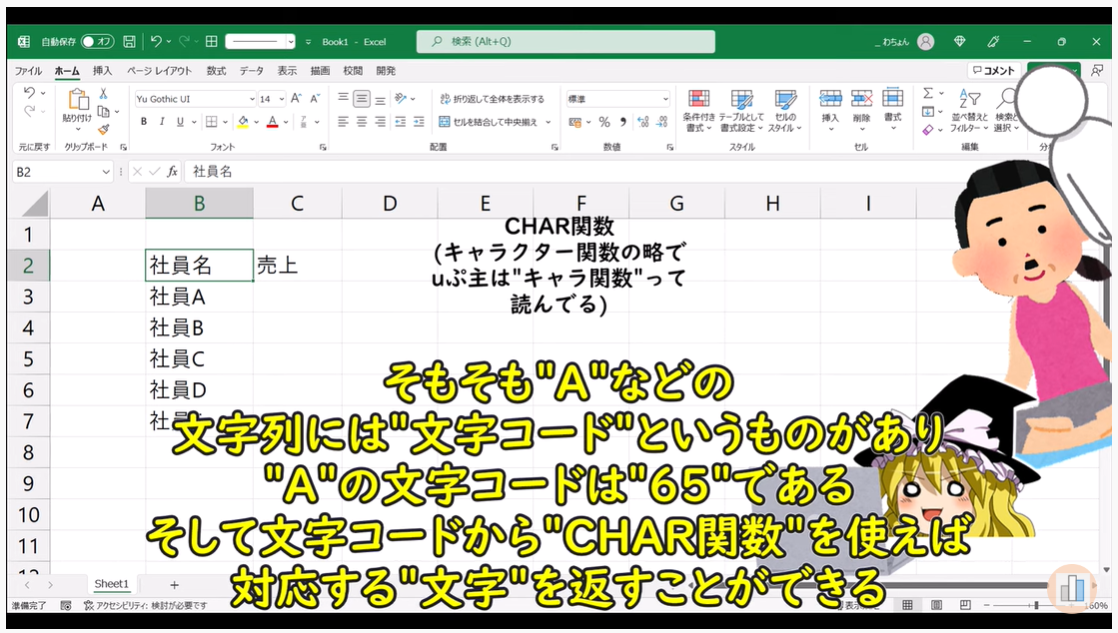Viewport: 1118px width, 633px height.
Task: Switch to the データ ribbon tab
Action: pyautogui.click(x=251, y=71)
